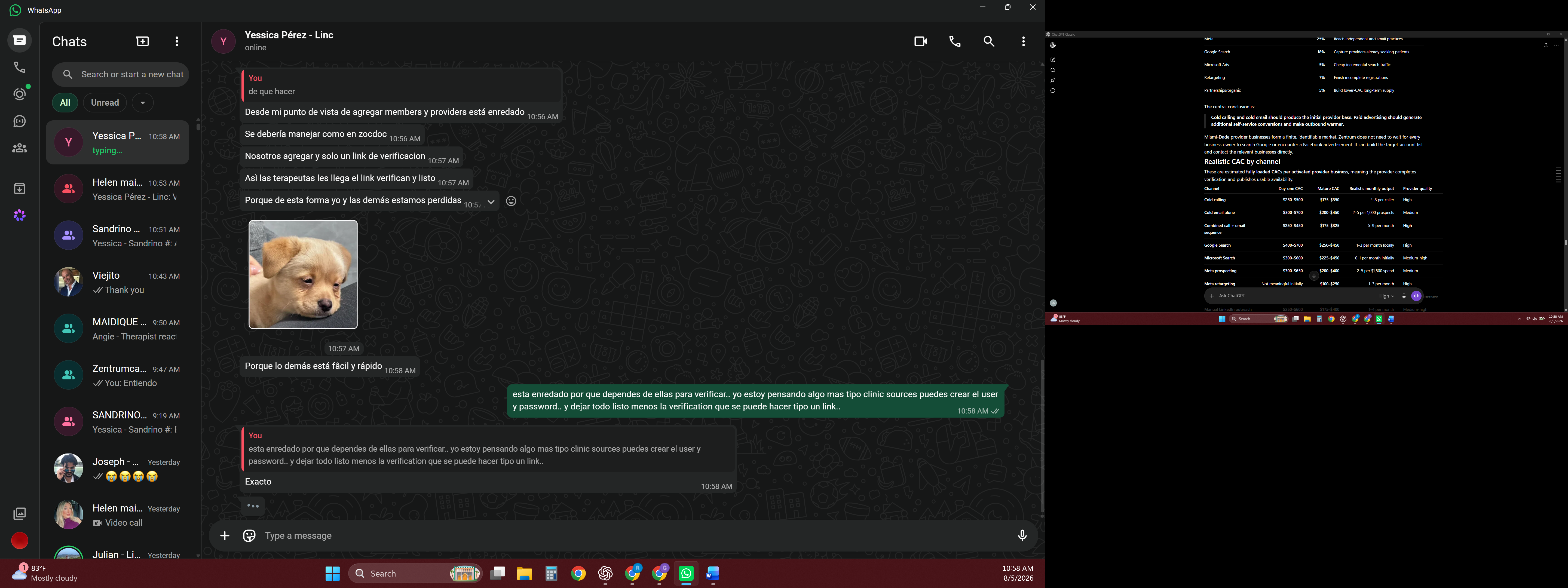Open the ChatGPT account avatar at sidebar bottom
The width and height of the screenshot is (1568, 588).
tap(1053, 303)
